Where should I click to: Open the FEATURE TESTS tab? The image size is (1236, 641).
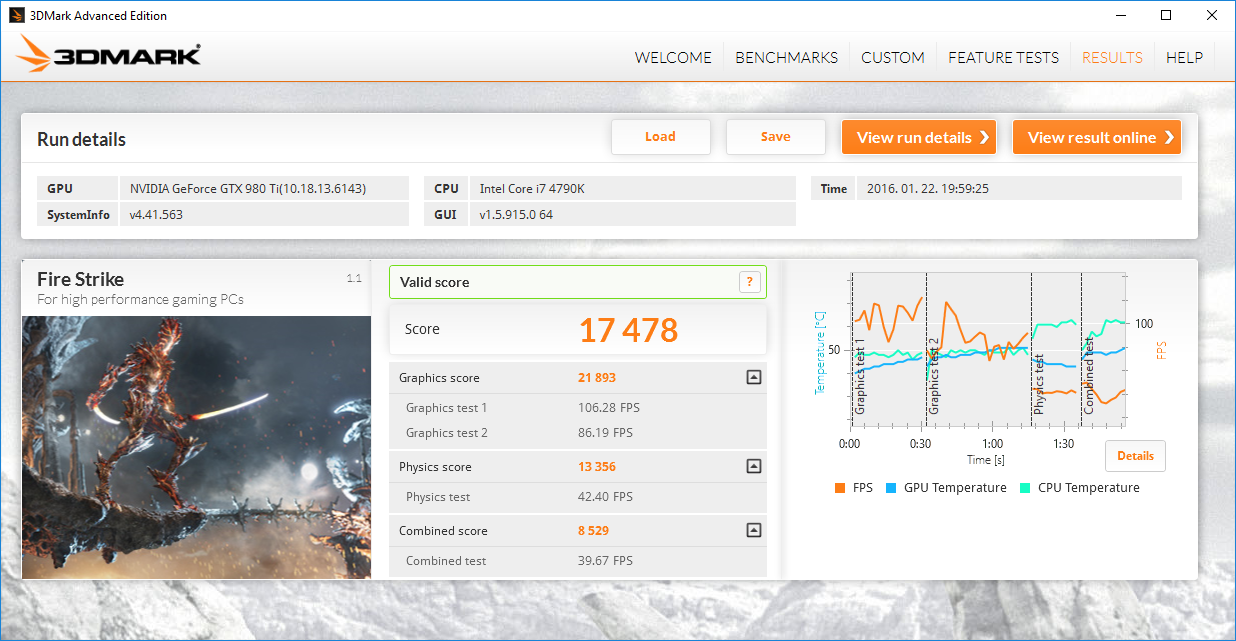pyautogui.click(x=1003, y=57)
